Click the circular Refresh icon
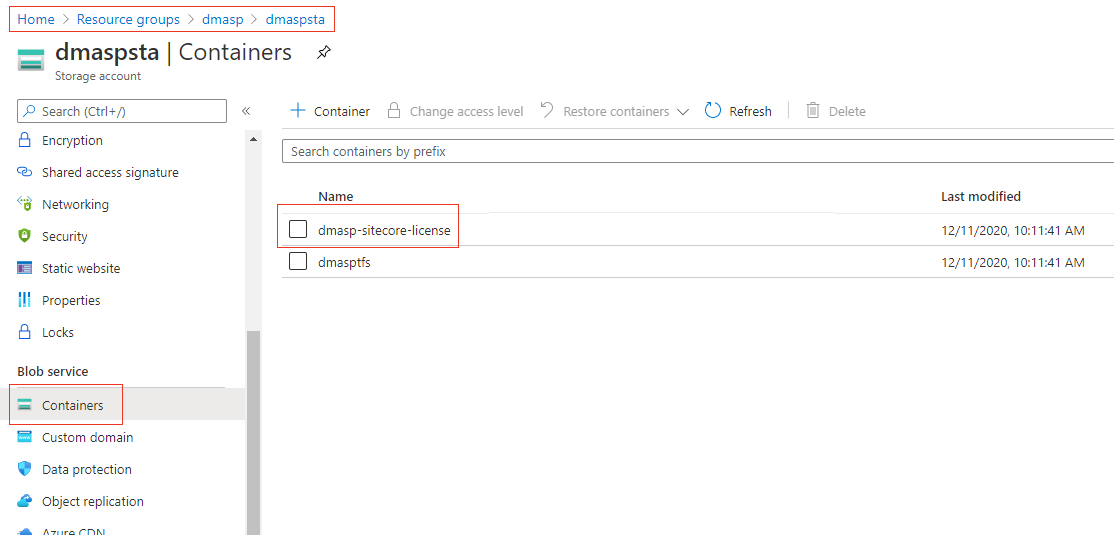Image resolution: width=1114 pixels, height=545 pixels. 713,111
